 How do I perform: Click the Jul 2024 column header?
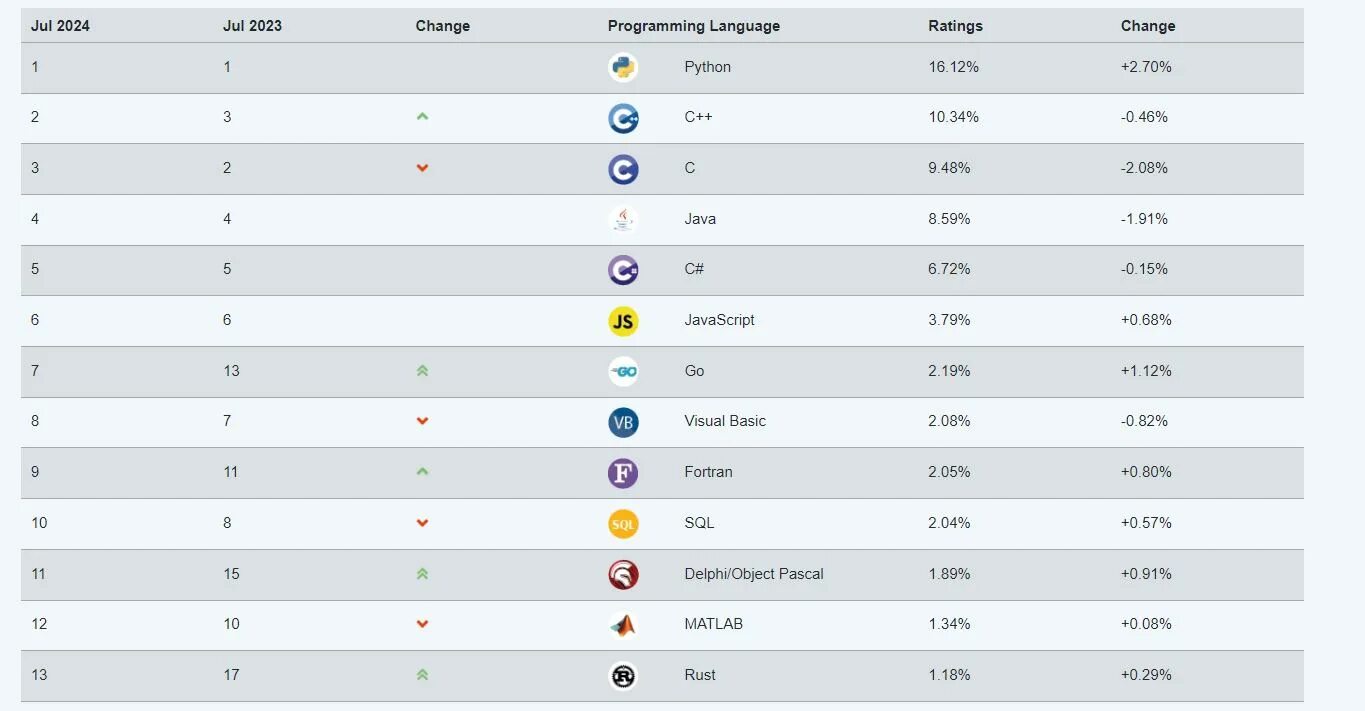tap(60, 26)
